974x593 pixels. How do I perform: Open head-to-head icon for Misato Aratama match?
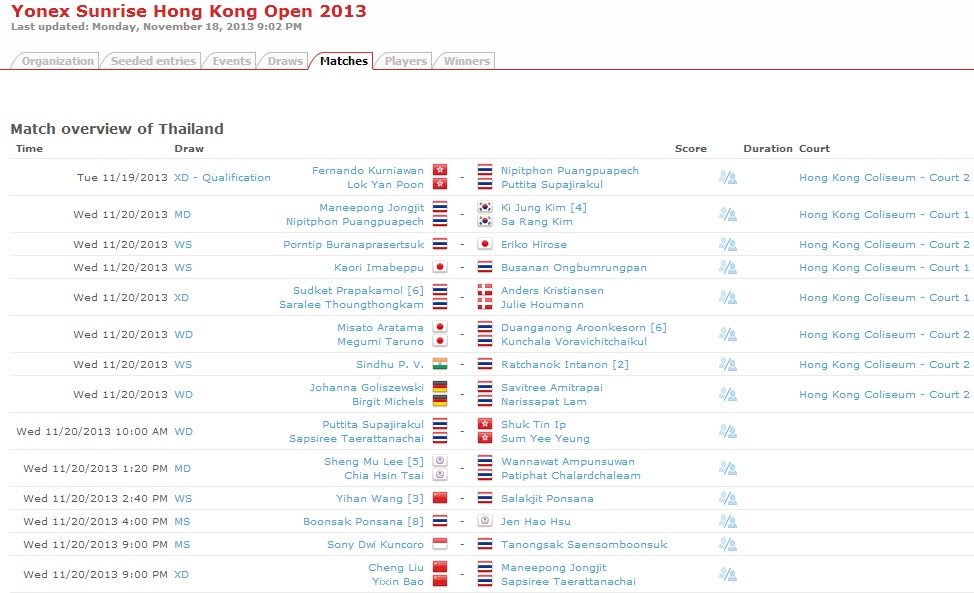pos(727,335)
